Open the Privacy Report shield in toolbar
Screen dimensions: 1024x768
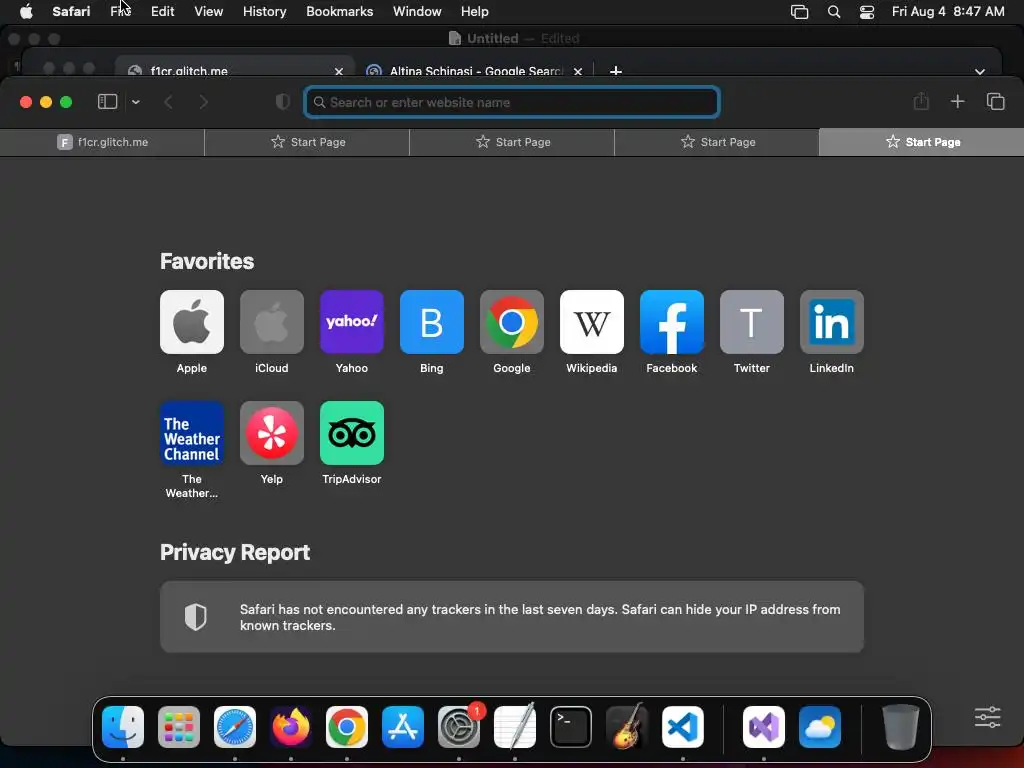282,102
